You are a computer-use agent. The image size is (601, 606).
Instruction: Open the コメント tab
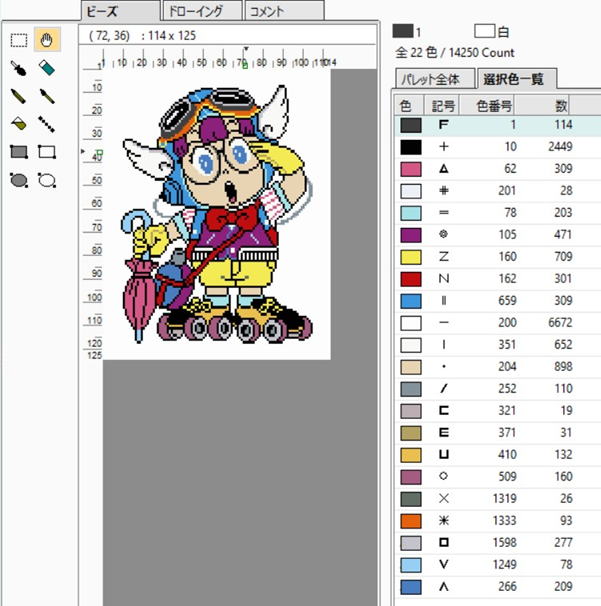[284, 11]
